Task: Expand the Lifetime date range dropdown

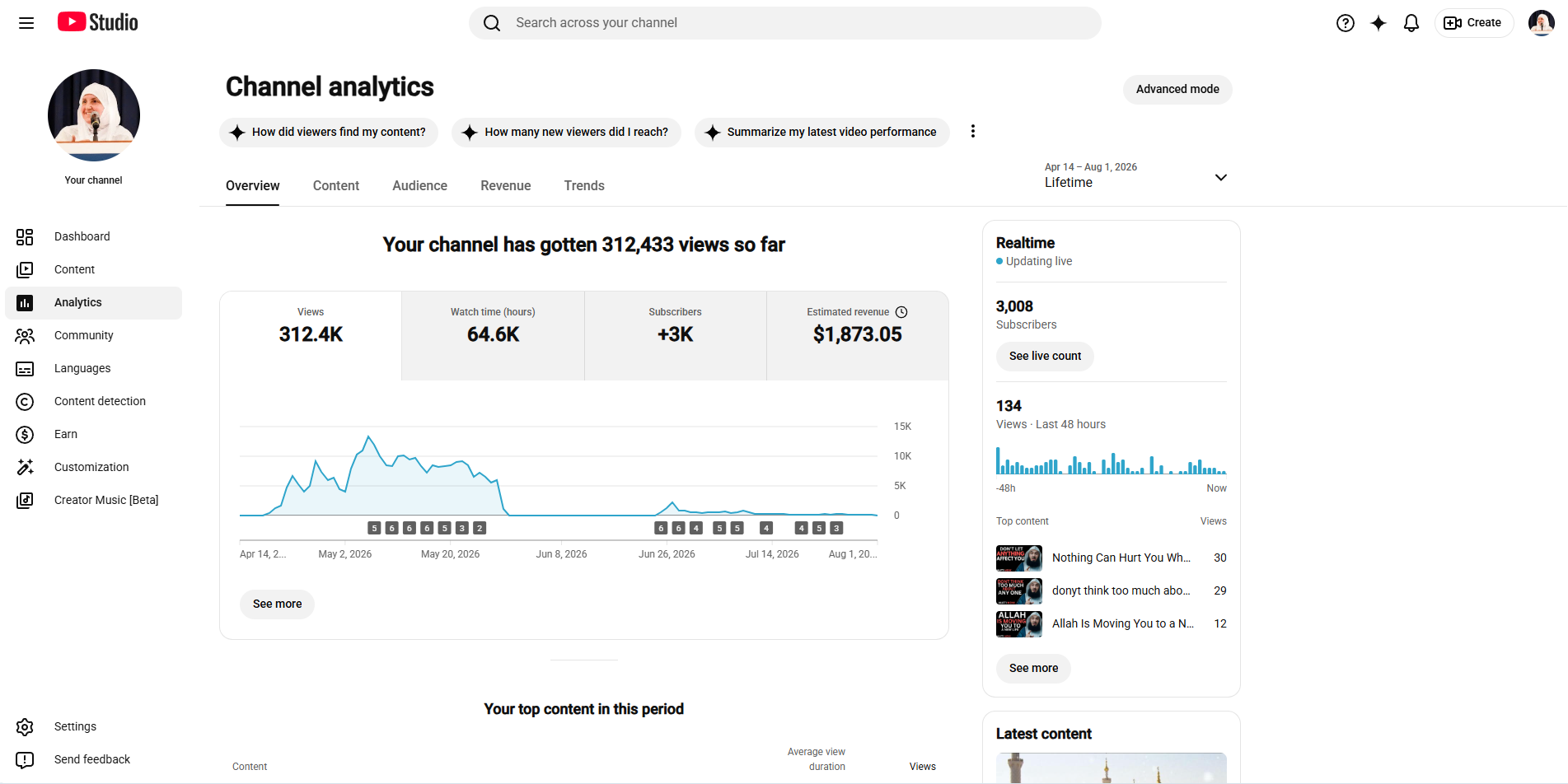Action: pyautogui.click(x=1136, y=176)
